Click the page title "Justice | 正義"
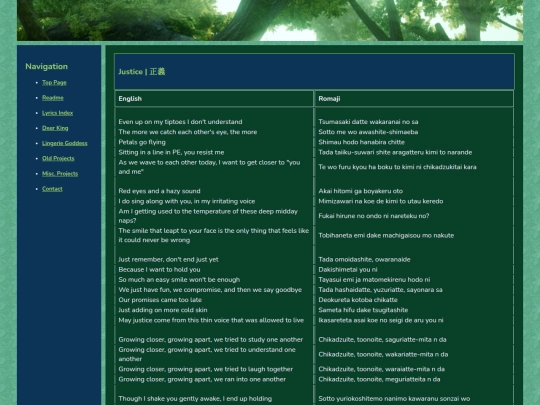The width and height of the screenshot is (540, 405). tap(142, 72)
